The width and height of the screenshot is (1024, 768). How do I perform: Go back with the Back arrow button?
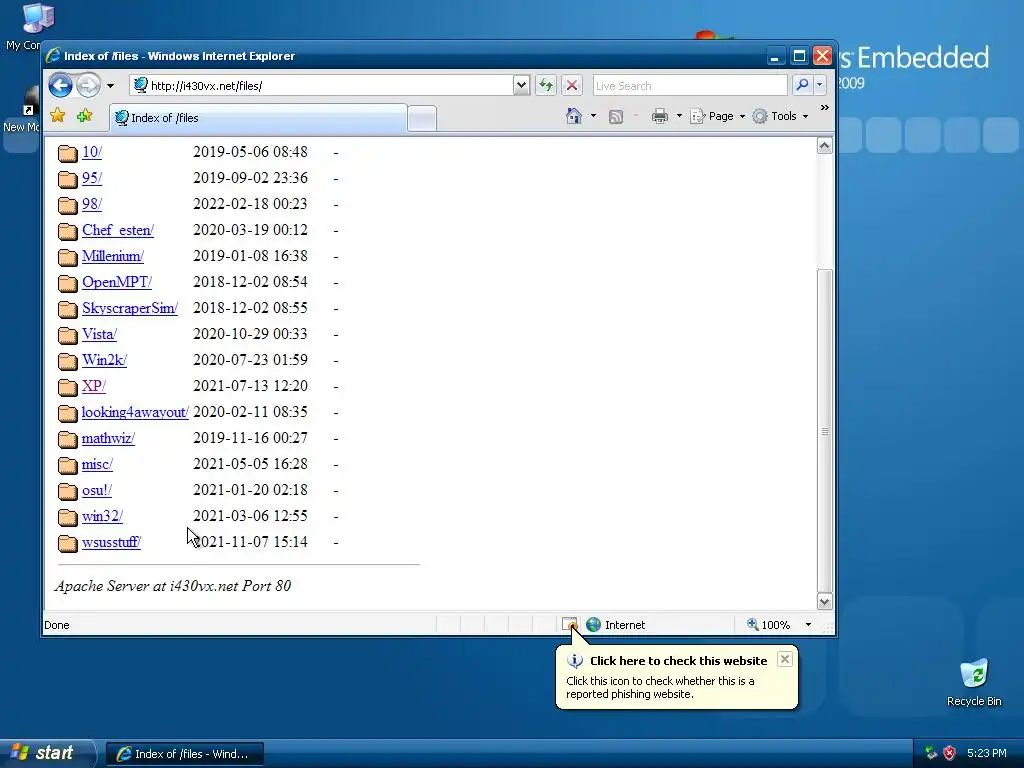click(60, 86)
